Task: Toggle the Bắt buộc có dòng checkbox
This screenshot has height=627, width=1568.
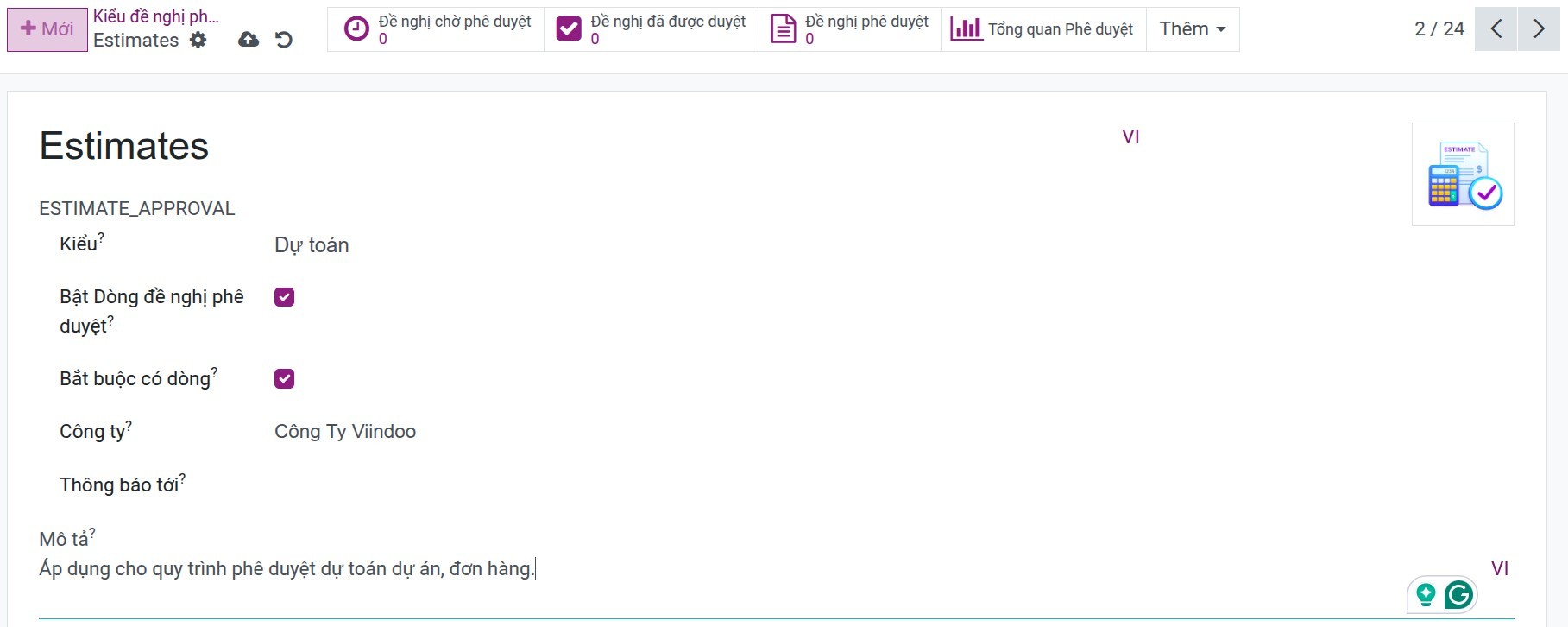Action: pyautogui.click(x=284, y=378)
